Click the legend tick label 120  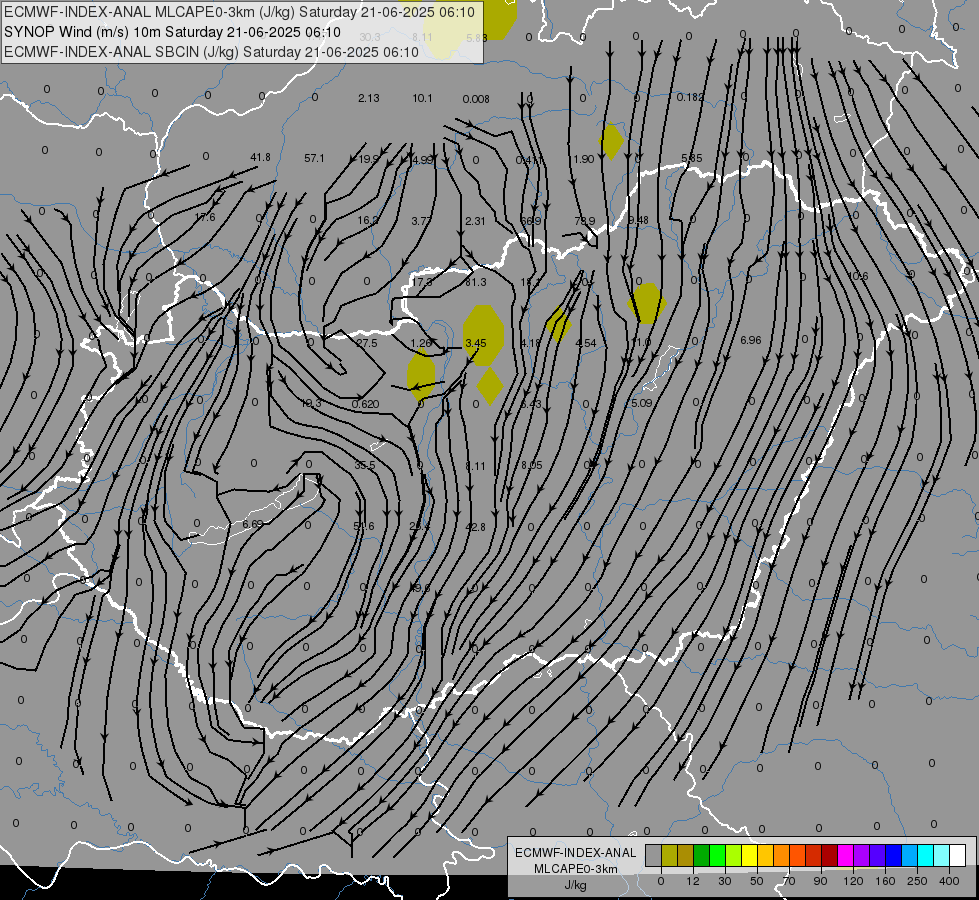tap(853, 881)
